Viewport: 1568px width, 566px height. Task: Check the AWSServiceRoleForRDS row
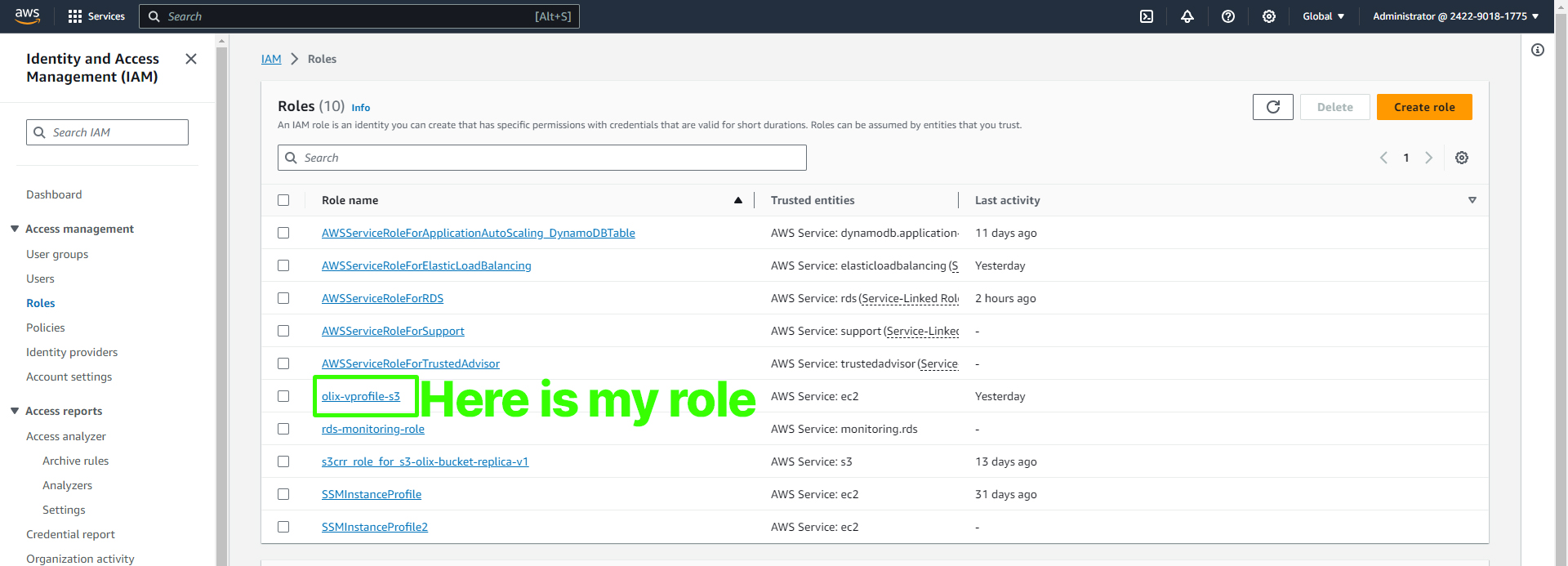[283, 298]
